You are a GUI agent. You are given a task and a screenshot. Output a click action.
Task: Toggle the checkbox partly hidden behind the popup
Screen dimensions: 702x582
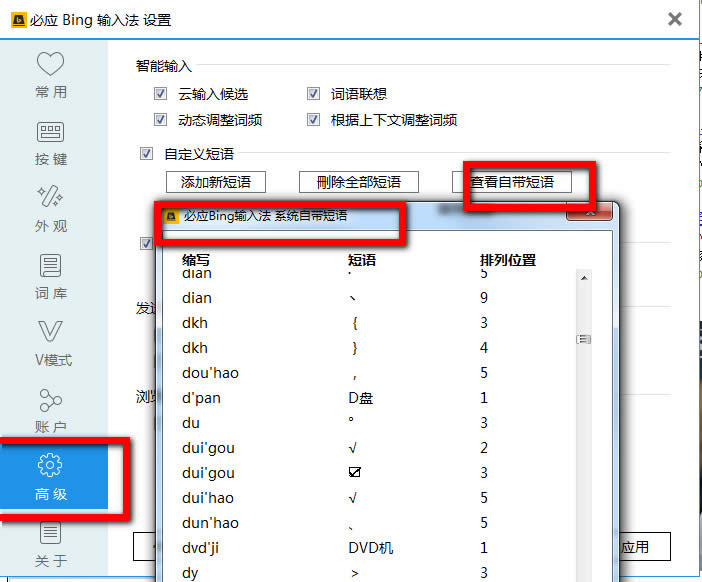click(146, 243)
